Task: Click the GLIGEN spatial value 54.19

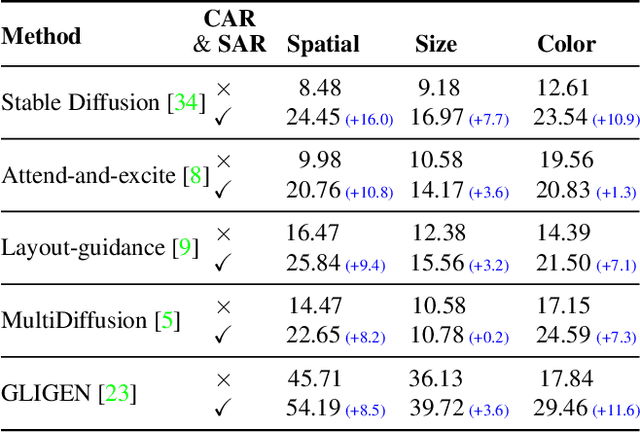Action: 314,409
